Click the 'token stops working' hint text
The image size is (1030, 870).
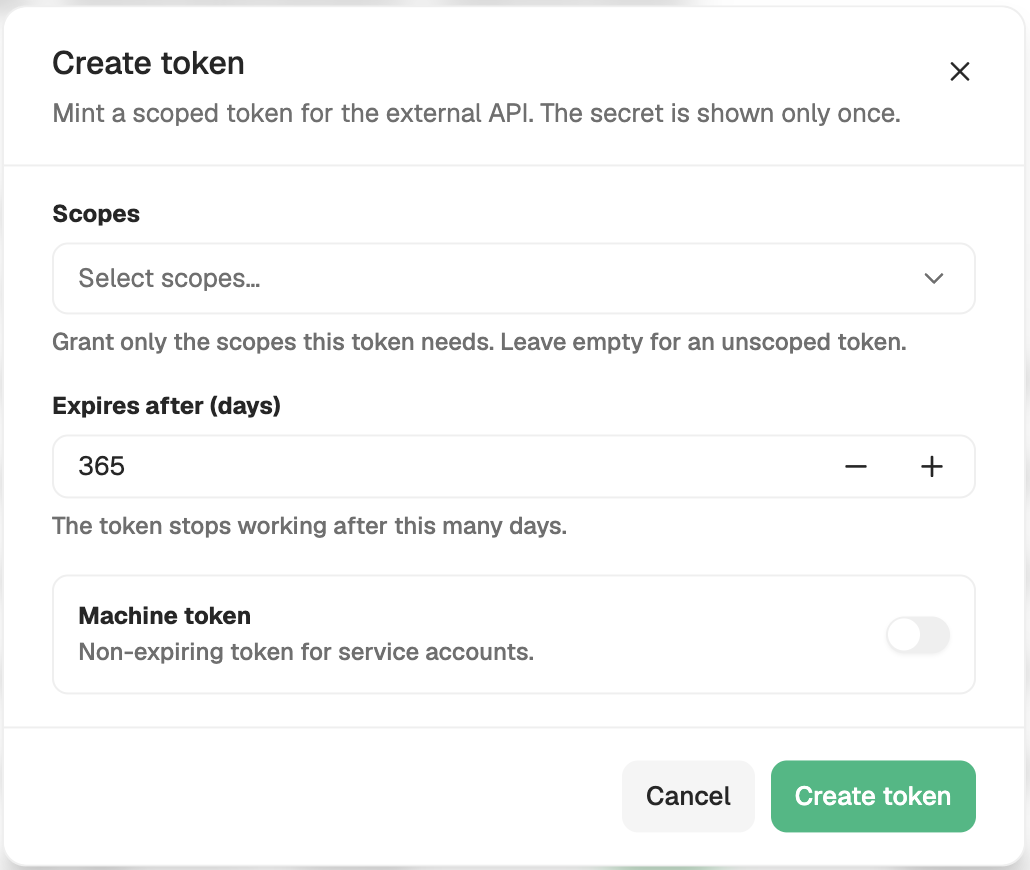pos(309,526)
